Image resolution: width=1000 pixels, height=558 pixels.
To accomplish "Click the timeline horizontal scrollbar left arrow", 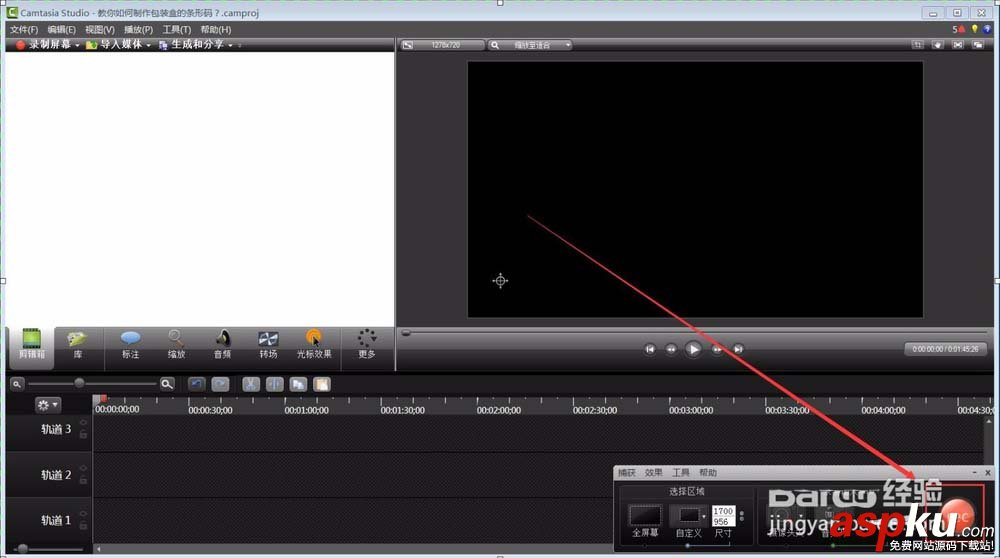I will click(98, 548).
